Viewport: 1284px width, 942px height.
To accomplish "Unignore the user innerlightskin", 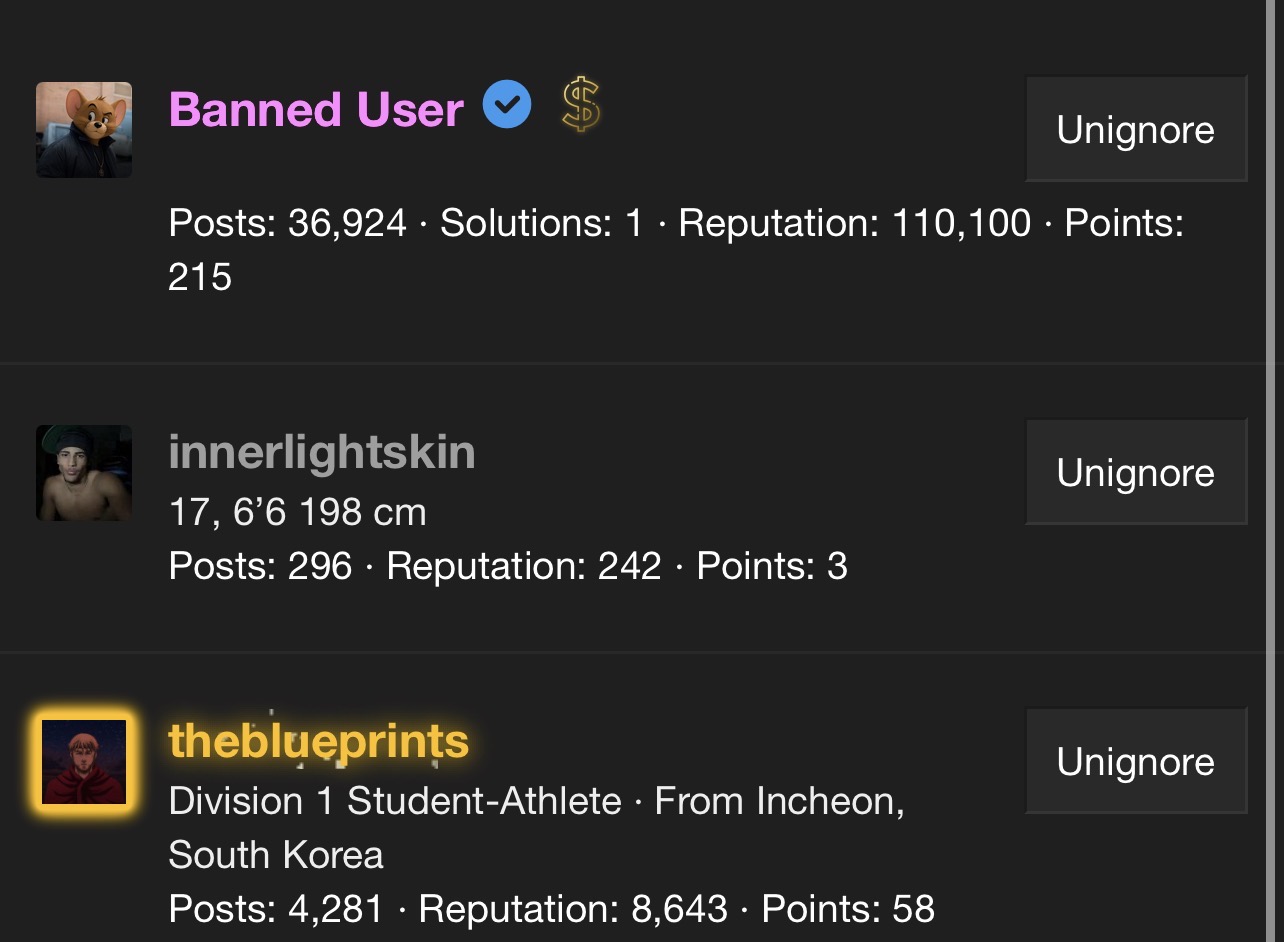I will coord(1136,472).
